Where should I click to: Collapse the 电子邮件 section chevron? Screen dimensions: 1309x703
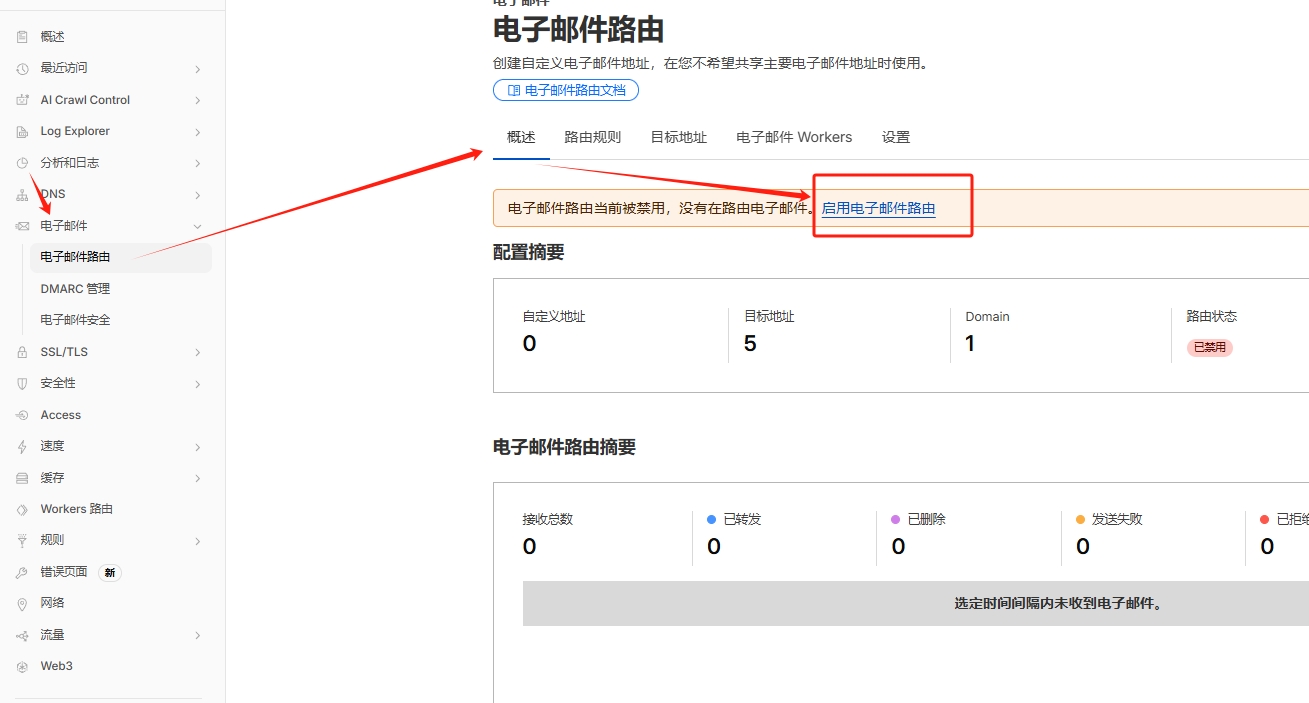pos(197,226)
